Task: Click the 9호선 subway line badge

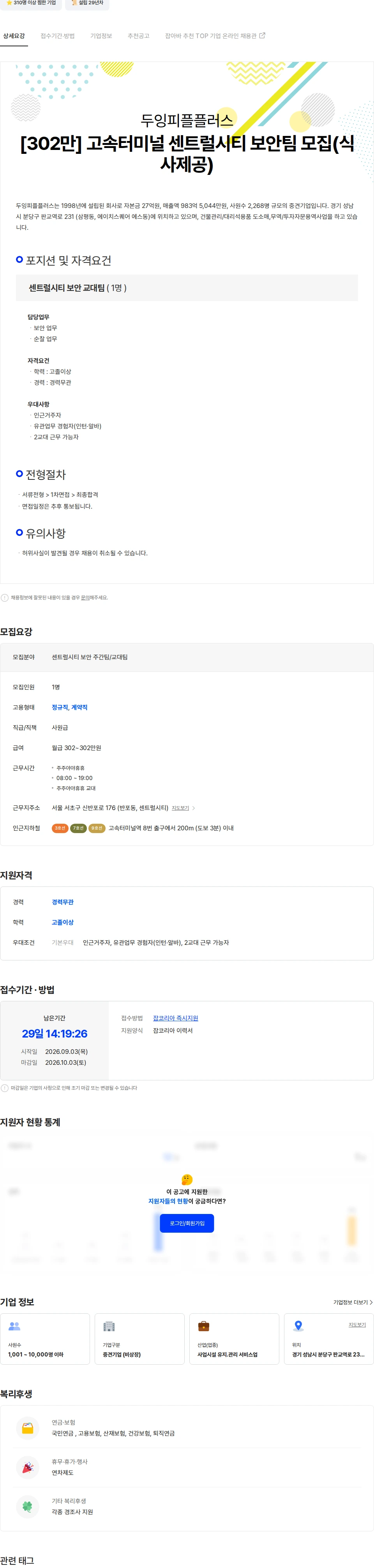Action: [x=97, y=828]
